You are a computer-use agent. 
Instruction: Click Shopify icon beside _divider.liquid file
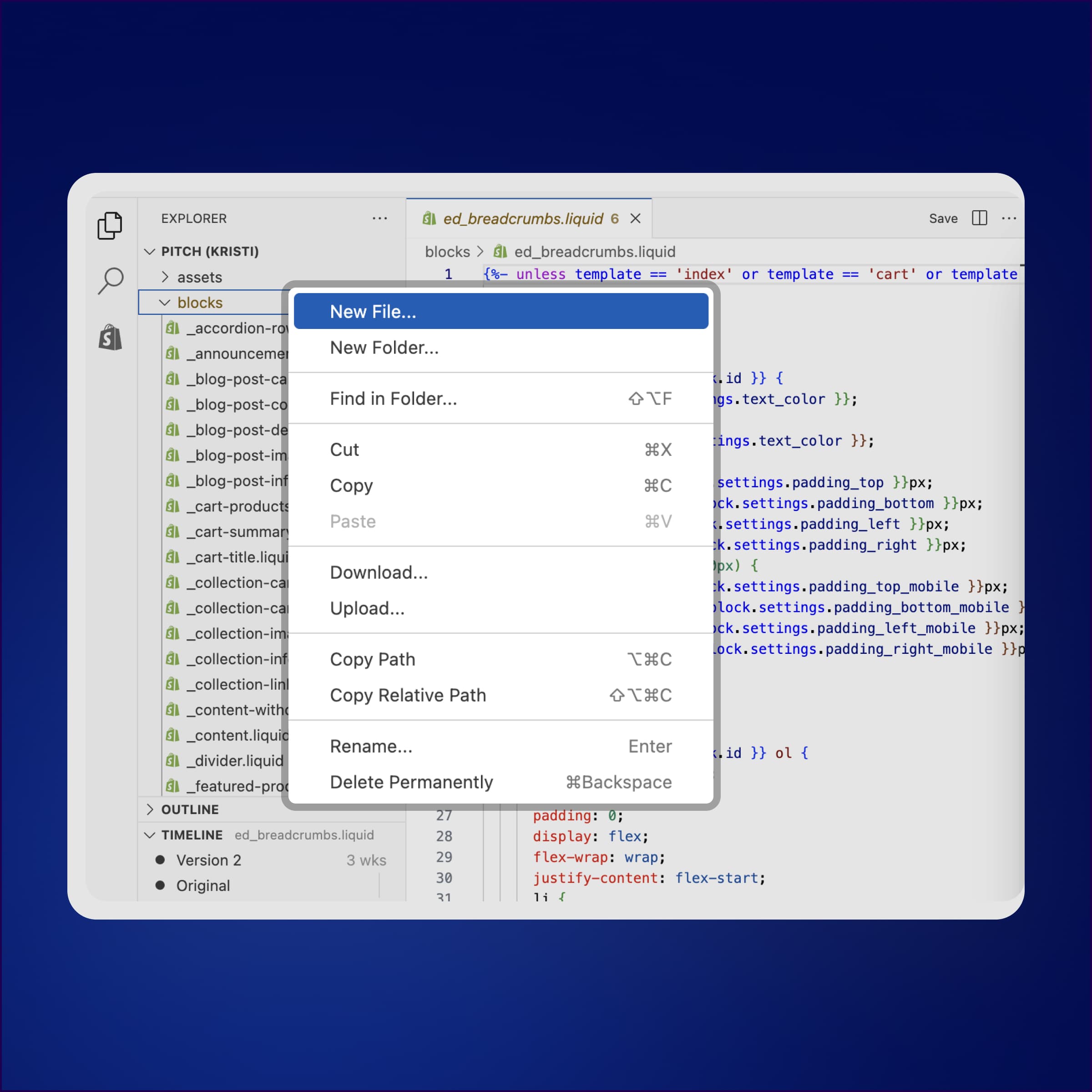coord(172,761)
